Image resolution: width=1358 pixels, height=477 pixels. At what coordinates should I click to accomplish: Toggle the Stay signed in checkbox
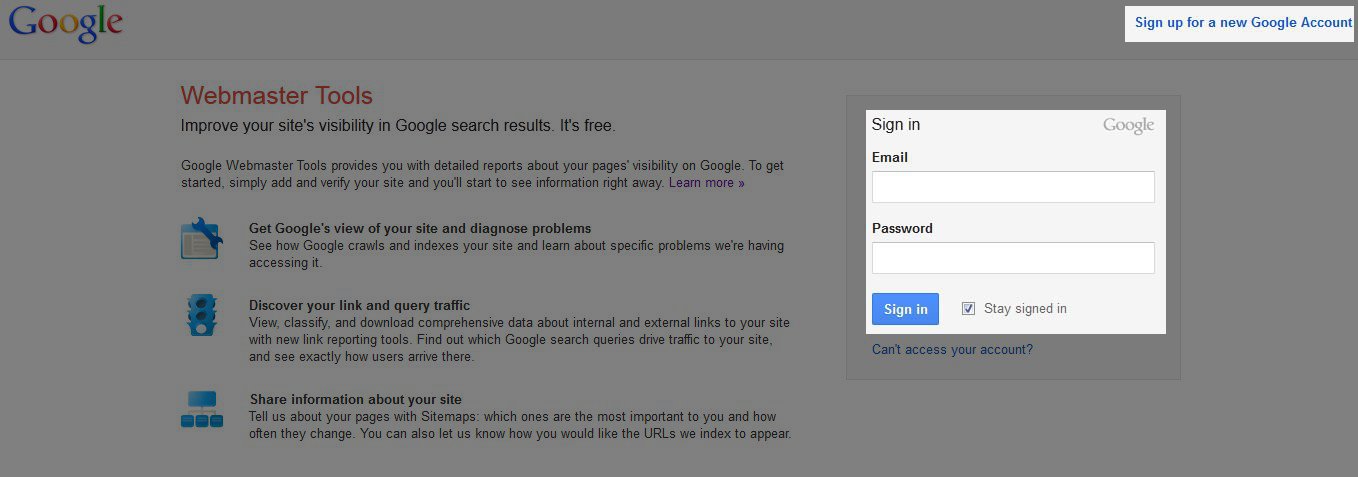968,309
